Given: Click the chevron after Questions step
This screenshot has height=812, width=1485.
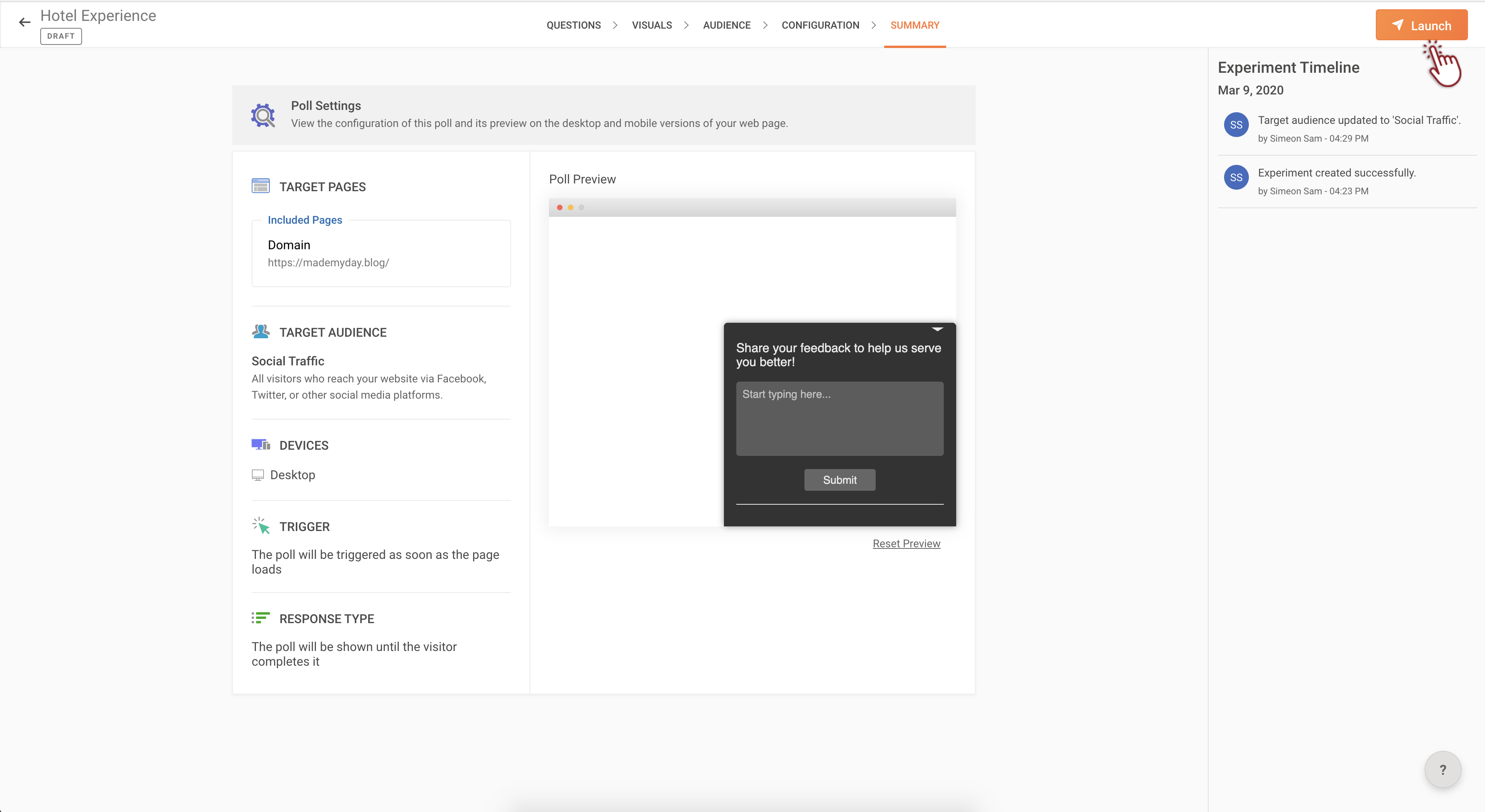Looking at the screenshot, I should (x=616, y=26).
